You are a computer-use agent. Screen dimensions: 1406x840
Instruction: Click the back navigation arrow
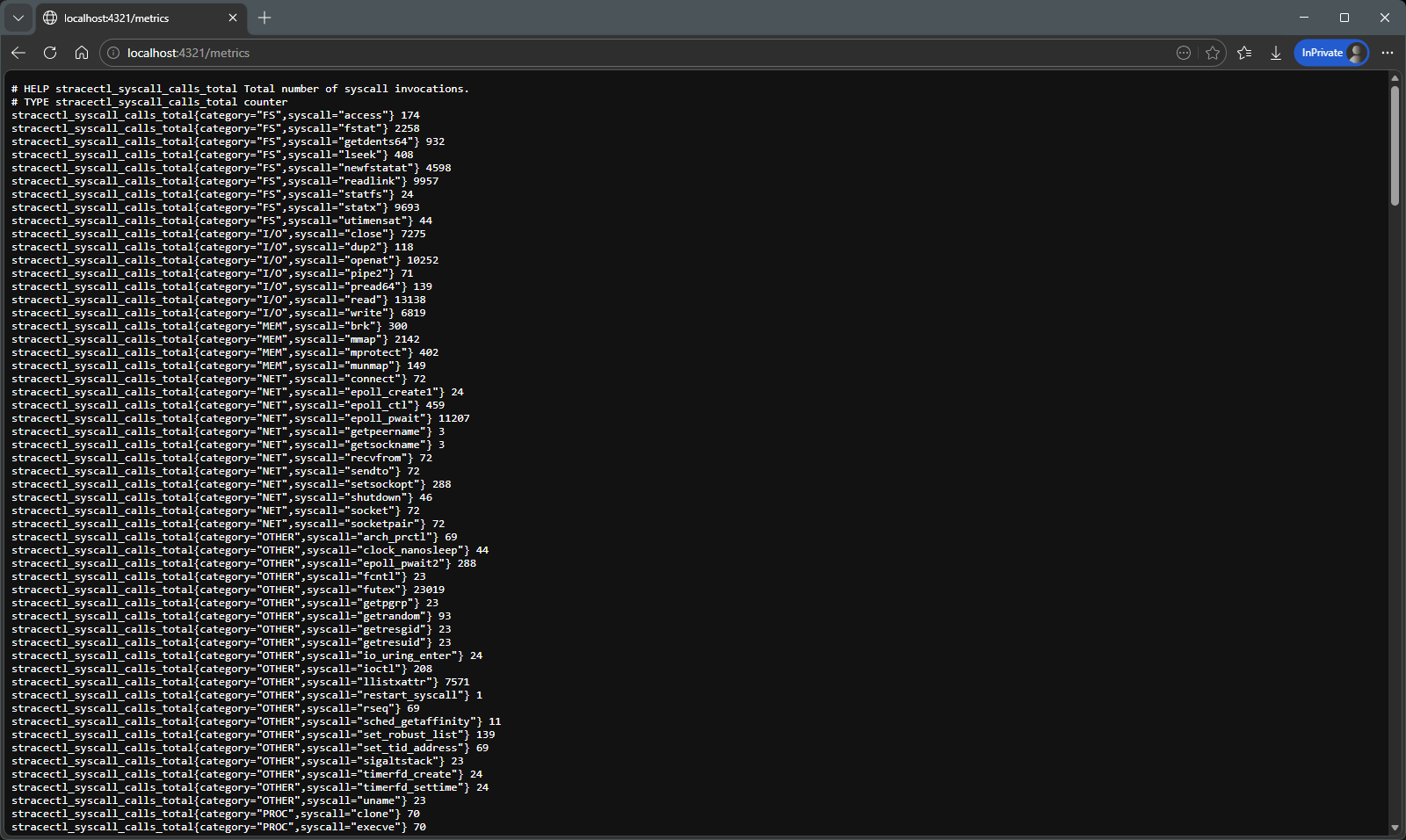click(x=18, y=53)
